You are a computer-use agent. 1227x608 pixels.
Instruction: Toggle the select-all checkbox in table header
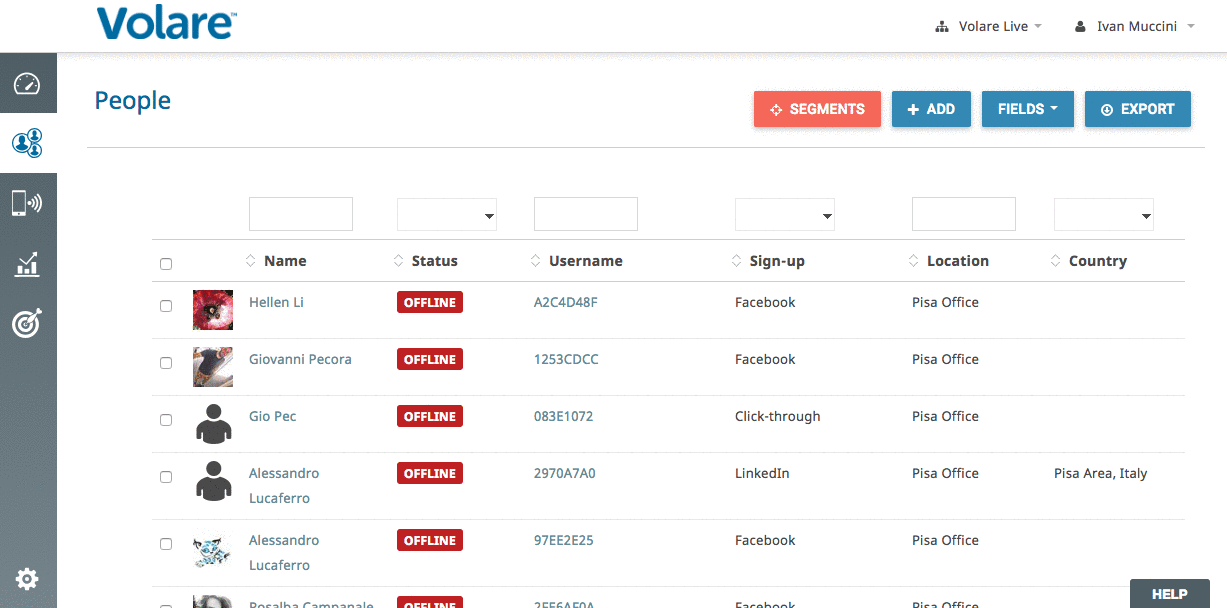(166, 264)
